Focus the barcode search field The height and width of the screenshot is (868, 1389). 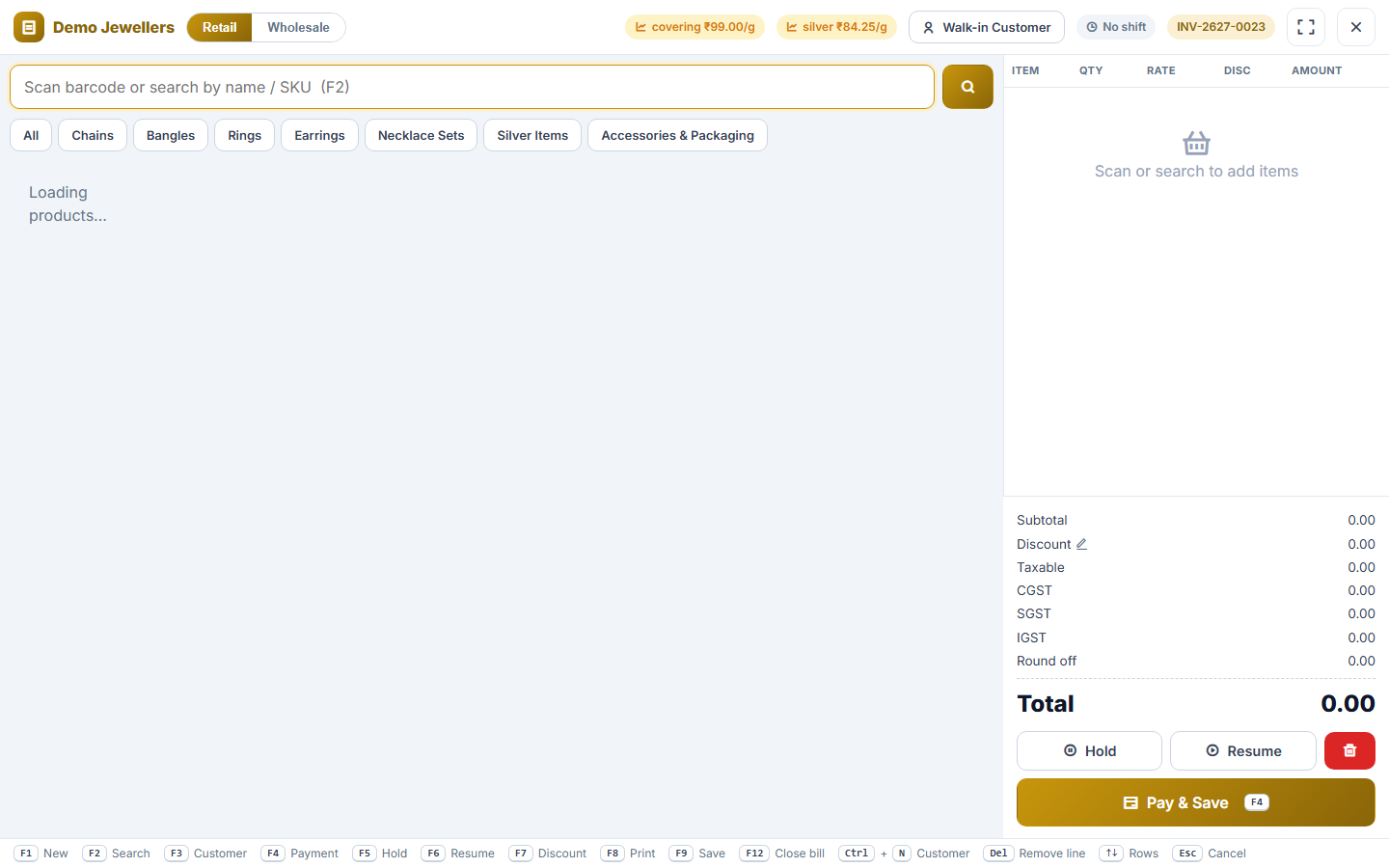point(472,87)
